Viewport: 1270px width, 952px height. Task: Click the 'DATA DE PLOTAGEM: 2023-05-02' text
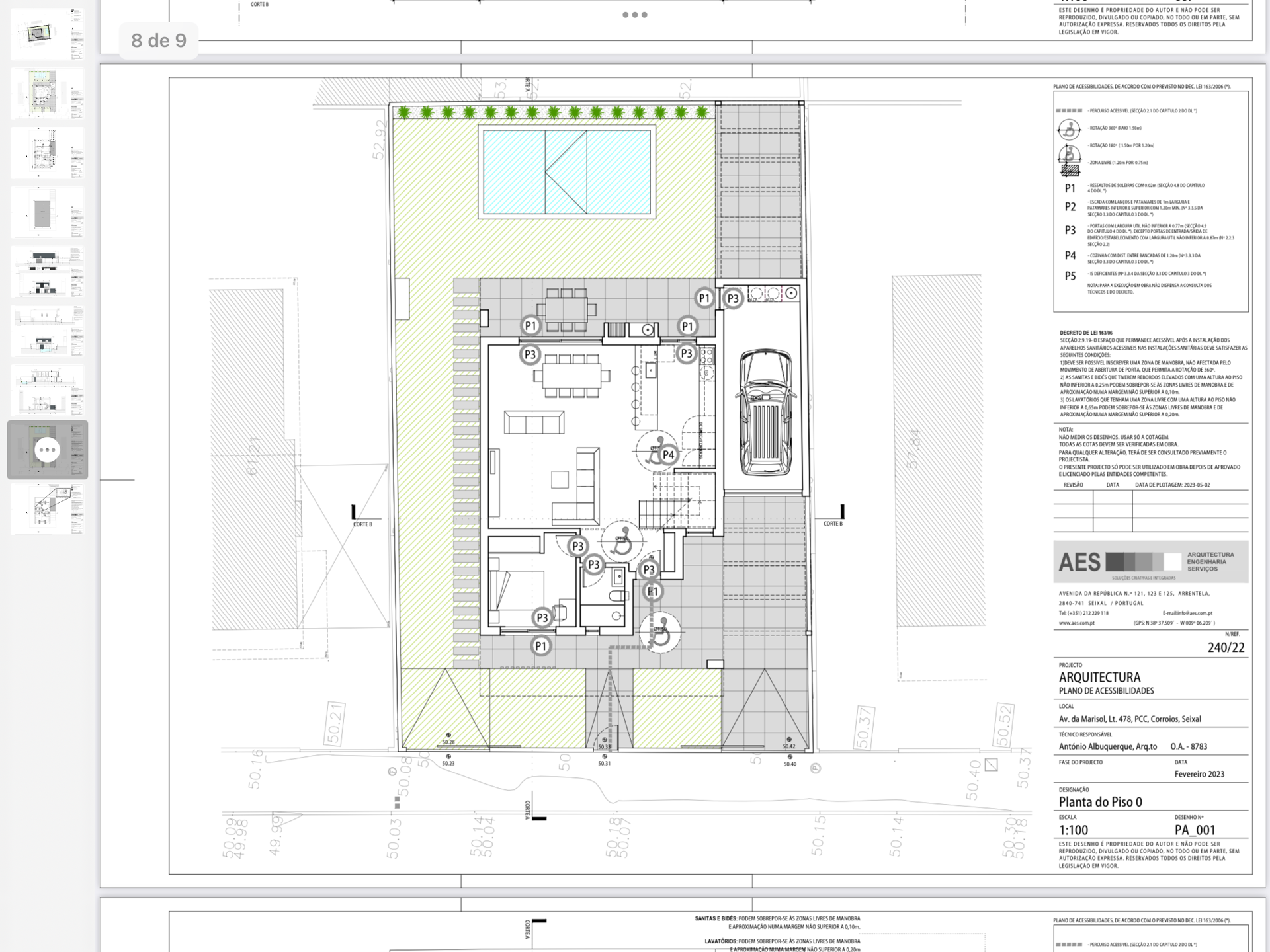(1172, 485)
